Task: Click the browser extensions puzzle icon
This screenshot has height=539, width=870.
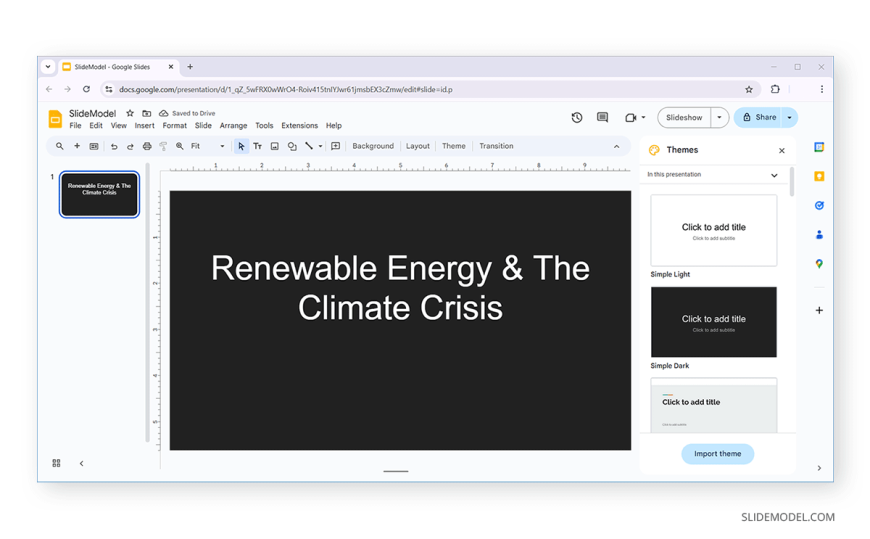Action: (x=775, y=89)
